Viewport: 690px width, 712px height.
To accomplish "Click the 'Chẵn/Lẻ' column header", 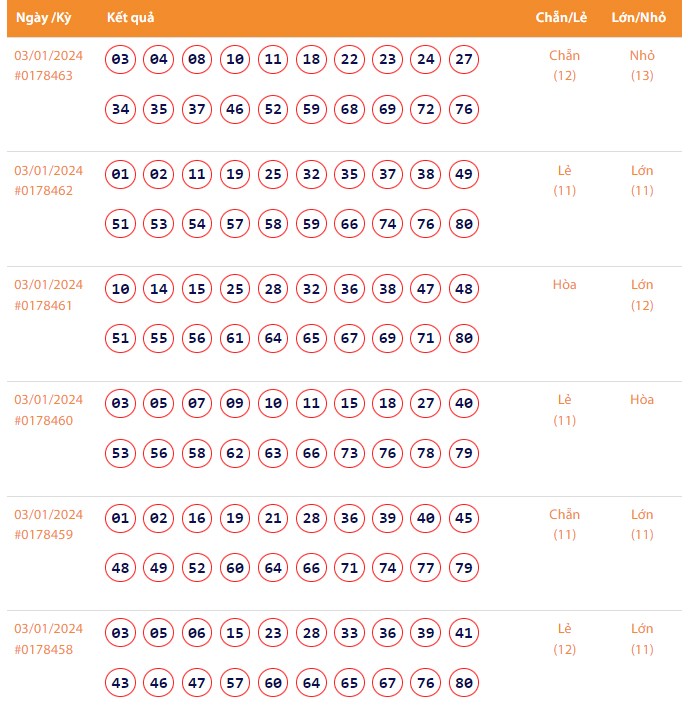I will [x=562, y=18].
